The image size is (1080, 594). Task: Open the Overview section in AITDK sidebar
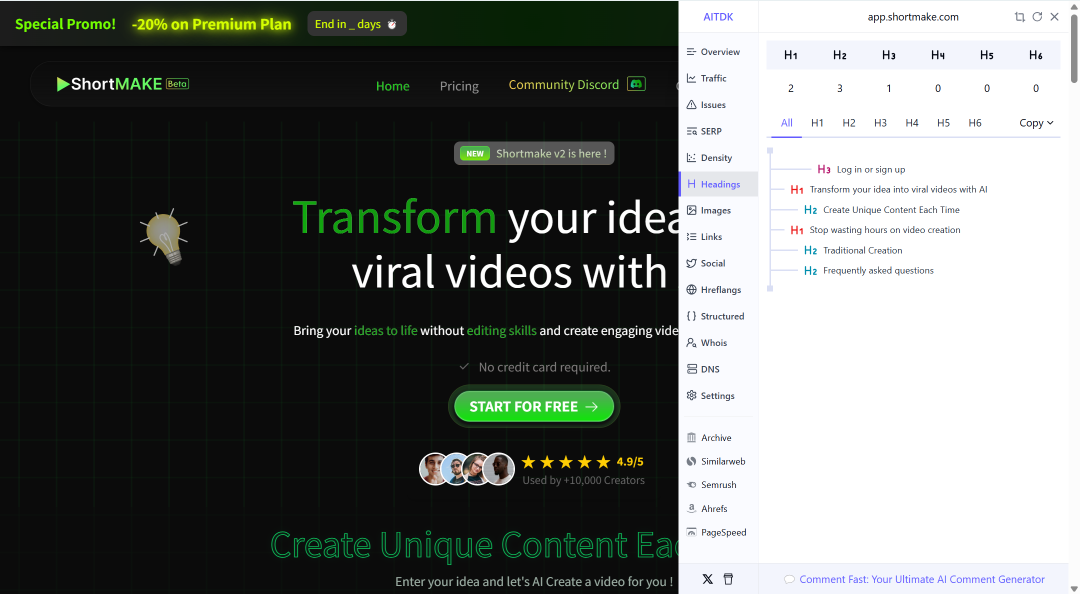click(x=718, y=52)
